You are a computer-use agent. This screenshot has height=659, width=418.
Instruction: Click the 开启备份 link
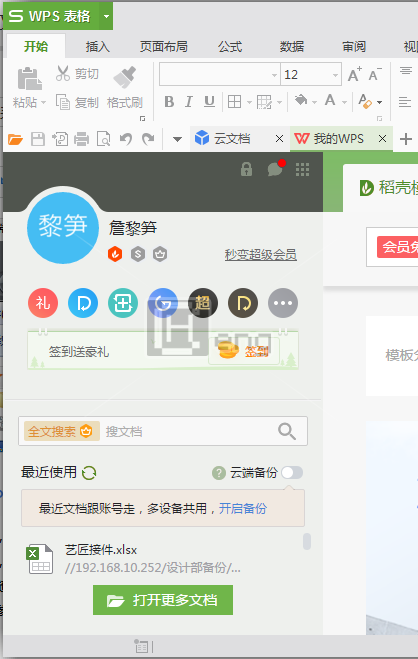(x=243, y=509)
